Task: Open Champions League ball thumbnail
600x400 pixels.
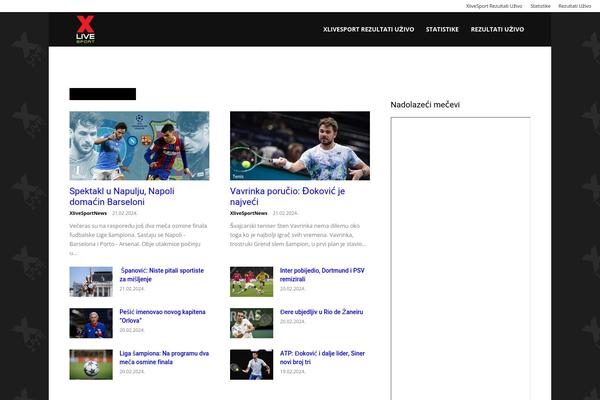Action: pyautogui.click(x=91, y=364)
